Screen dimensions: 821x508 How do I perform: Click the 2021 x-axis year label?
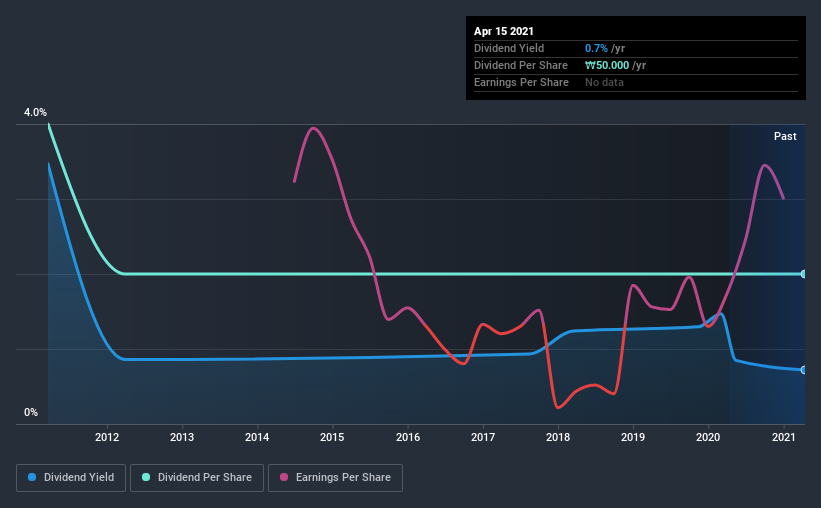[x=784, y=437]
